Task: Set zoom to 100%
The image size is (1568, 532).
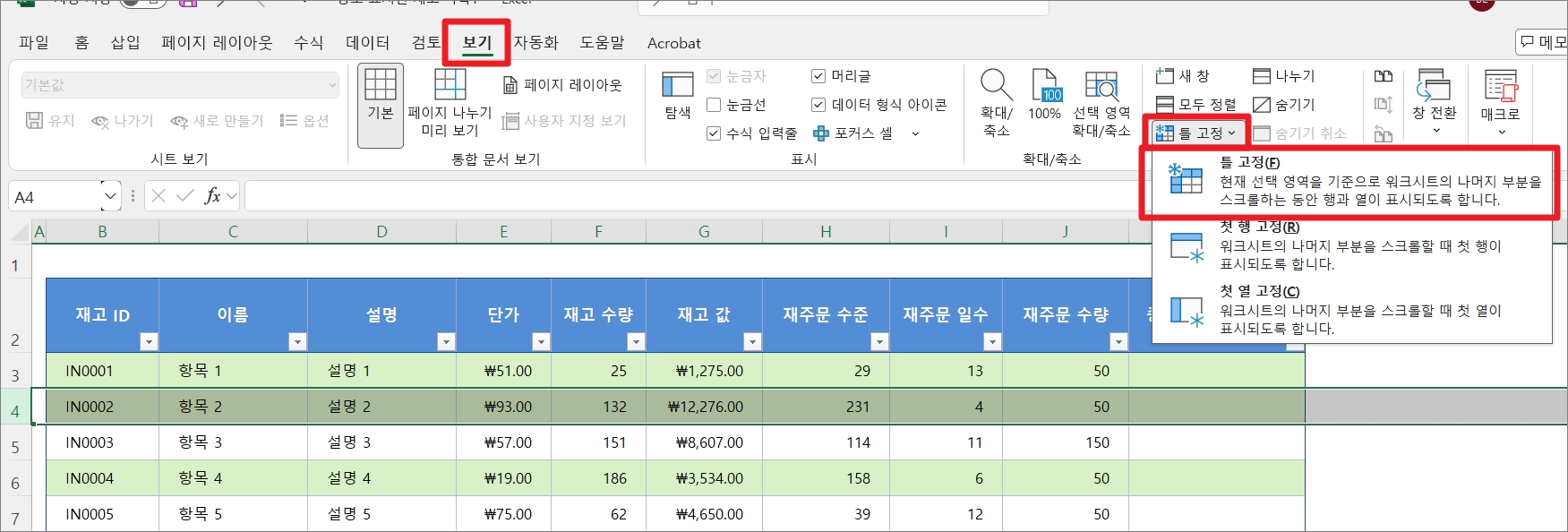Action: [1044, 96]
